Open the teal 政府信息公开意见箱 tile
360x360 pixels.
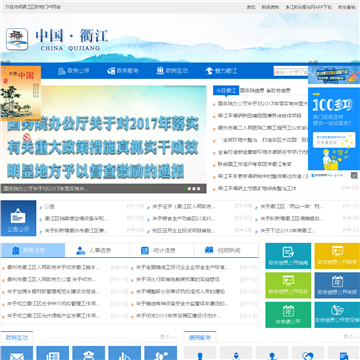point(337,315)
